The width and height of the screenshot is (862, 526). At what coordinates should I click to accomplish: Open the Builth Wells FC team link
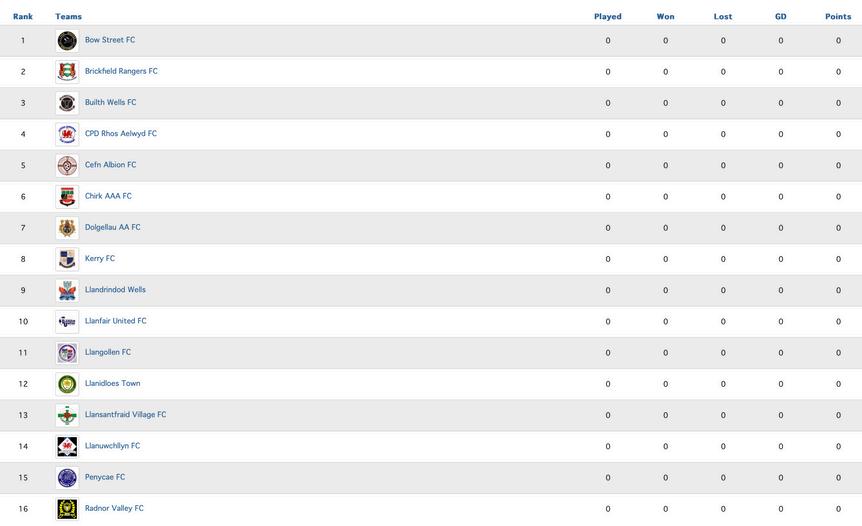click(x=110, y=102)
